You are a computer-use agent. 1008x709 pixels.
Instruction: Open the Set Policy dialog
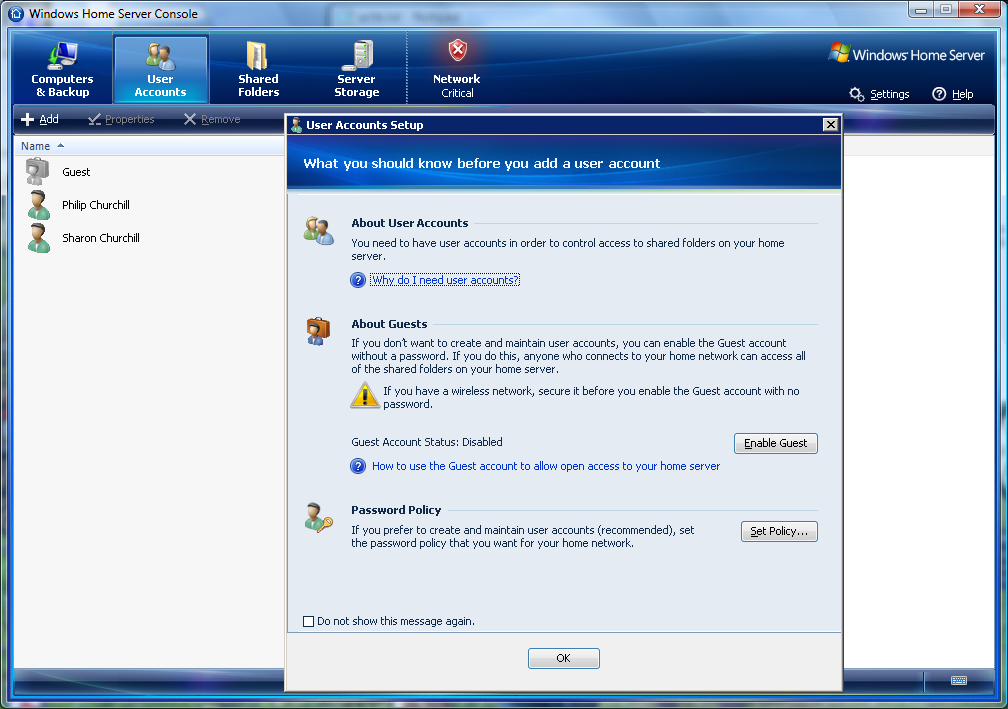[779, 532]
